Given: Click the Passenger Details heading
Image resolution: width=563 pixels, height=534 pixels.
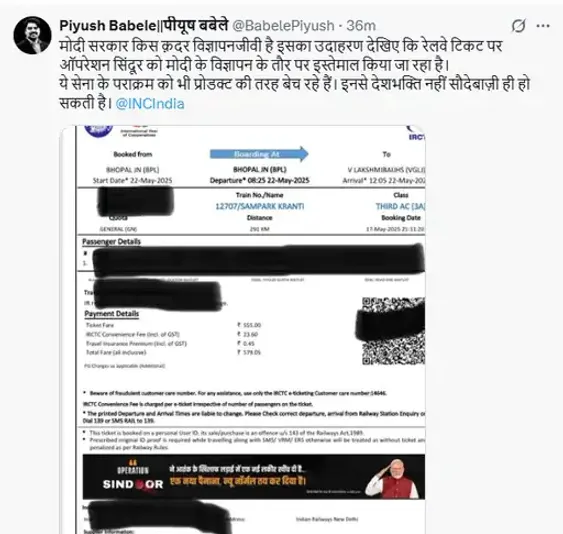Looking at the screenshot, I should point(111,242).
